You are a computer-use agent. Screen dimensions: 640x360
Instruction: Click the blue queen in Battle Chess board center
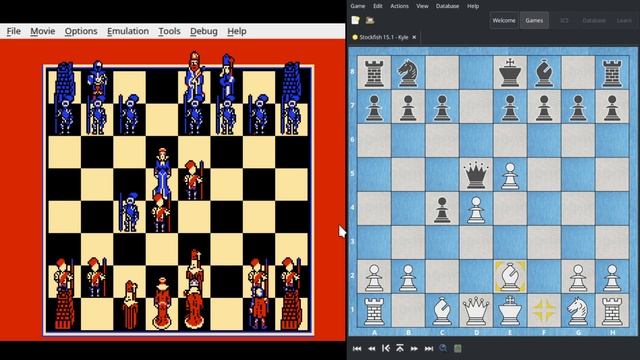point(162,172)
